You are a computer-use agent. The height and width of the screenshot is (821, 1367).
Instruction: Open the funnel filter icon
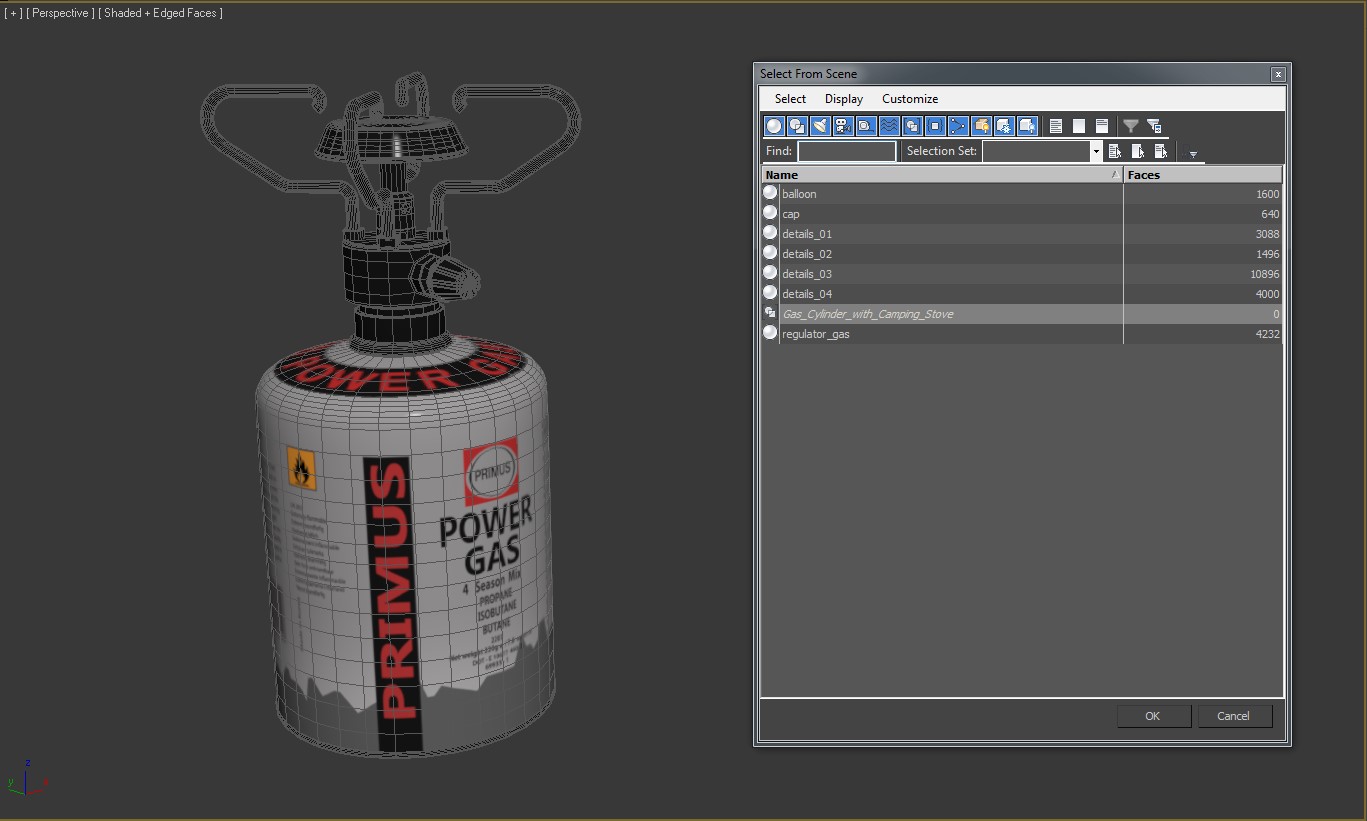1131,126
